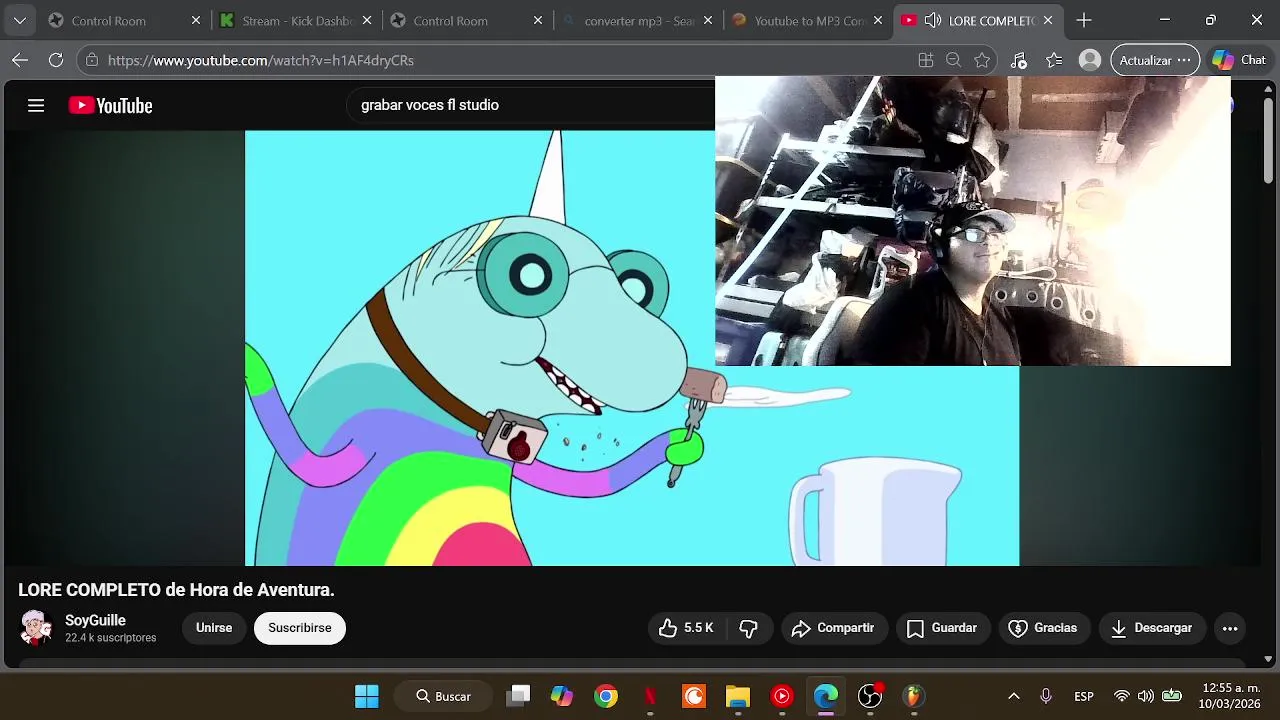Open the volume speaker icon in the tray
Screen dimensions: 1280x720
coord(1146,696)
